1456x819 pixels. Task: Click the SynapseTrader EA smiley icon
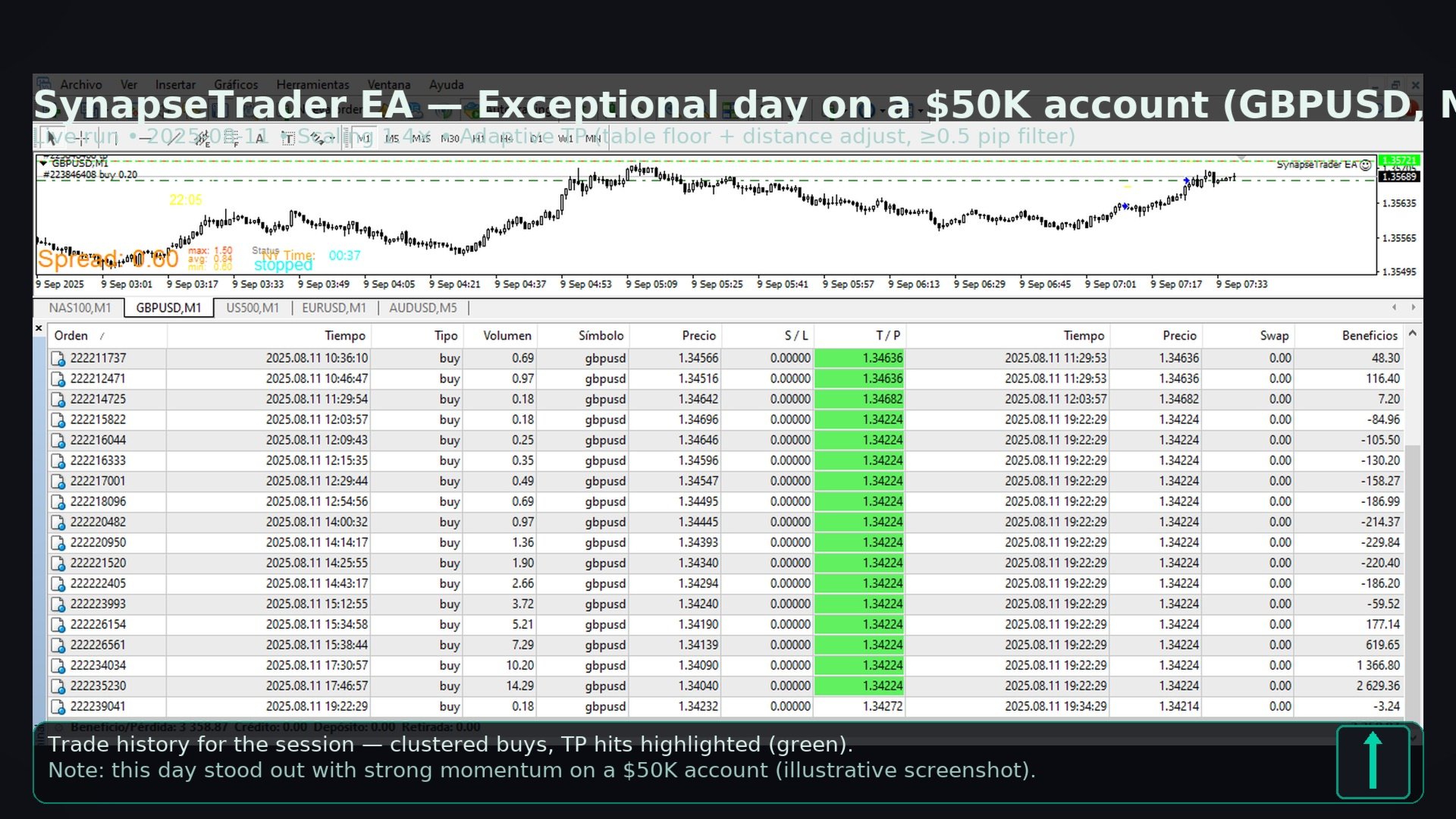tap(1366, 165)
